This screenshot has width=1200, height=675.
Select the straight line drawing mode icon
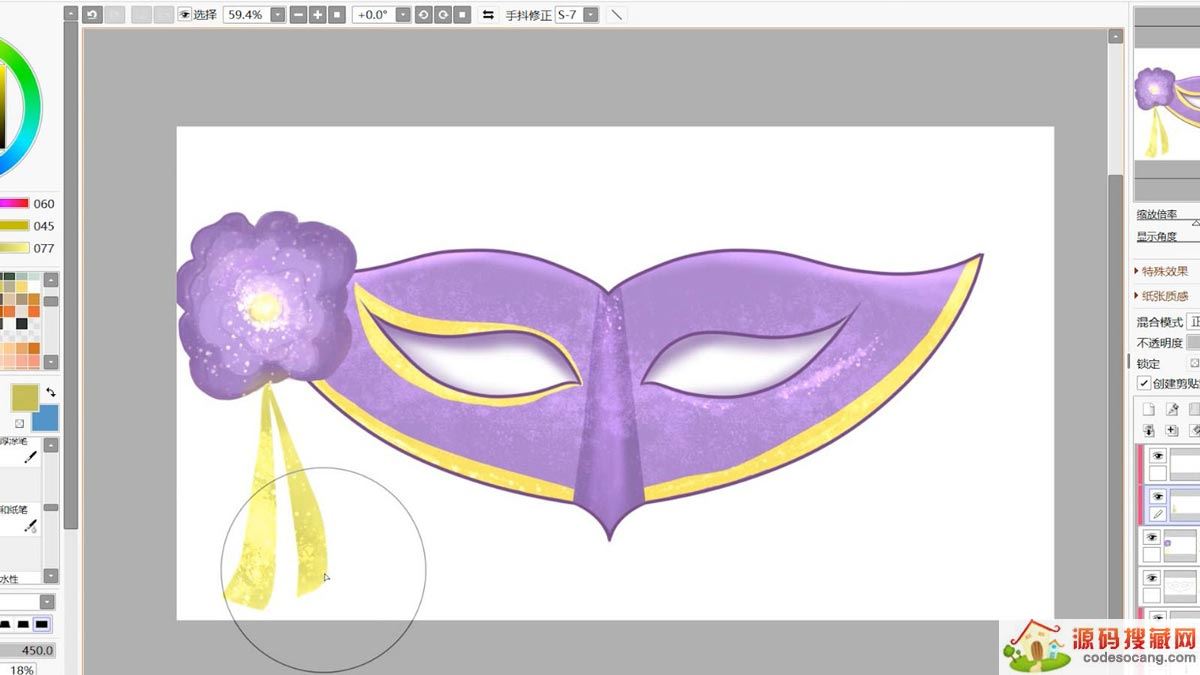[x=616, y=15]
